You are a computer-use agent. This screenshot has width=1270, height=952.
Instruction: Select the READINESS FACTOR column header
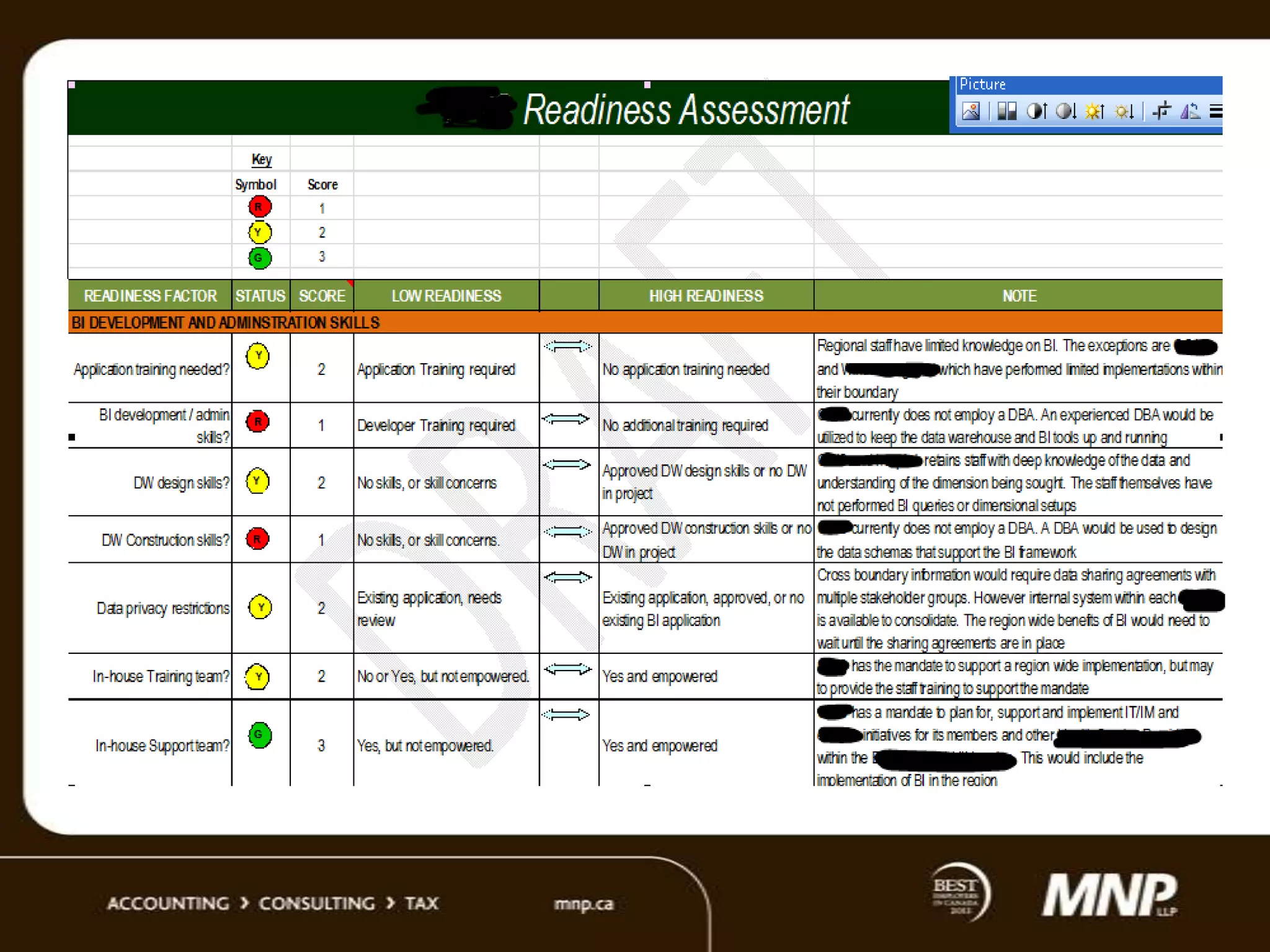150,296
